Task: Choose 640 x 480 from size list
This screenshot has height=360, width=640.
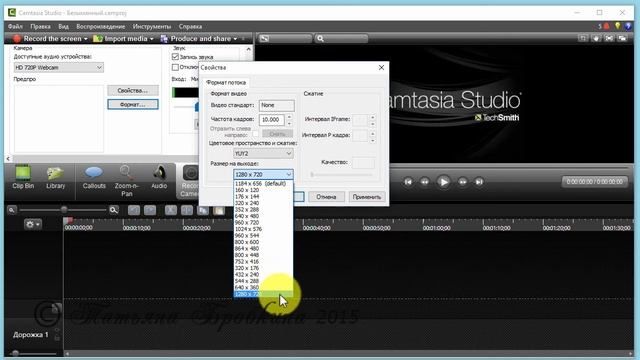Action: [263, 216]
